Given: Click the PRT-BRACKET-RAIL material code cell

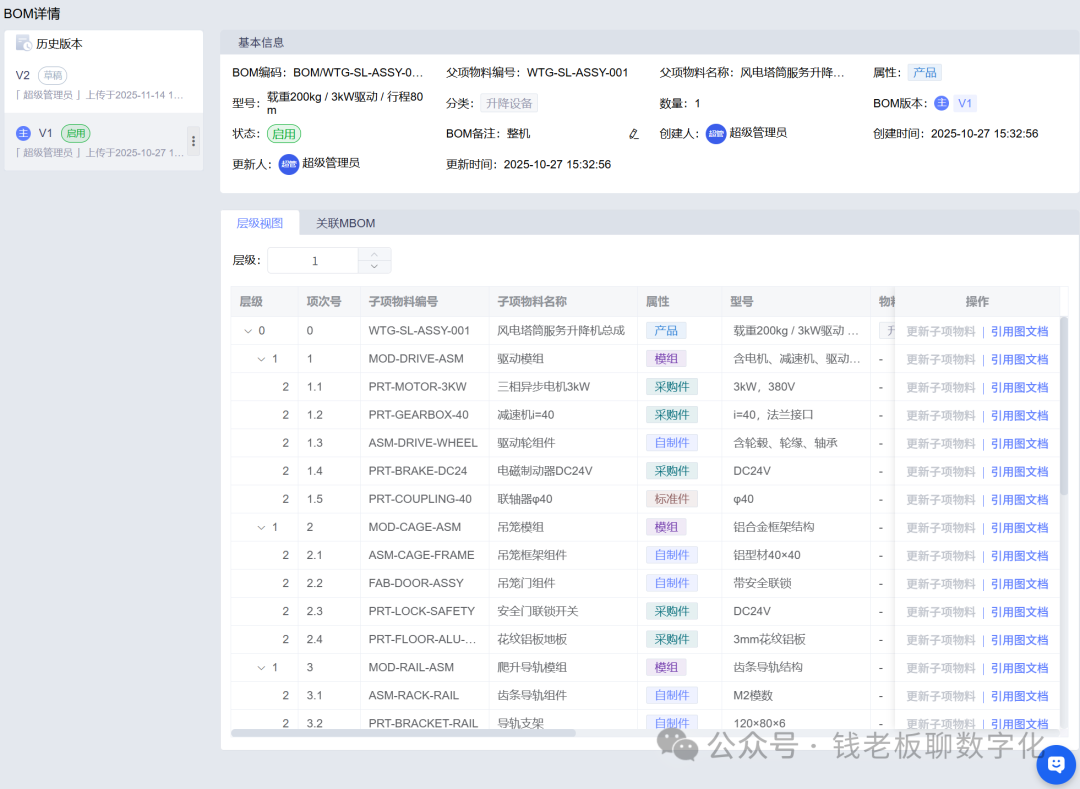Looking at the screenshot, I should pyautogui.click(x=423, y=724).
